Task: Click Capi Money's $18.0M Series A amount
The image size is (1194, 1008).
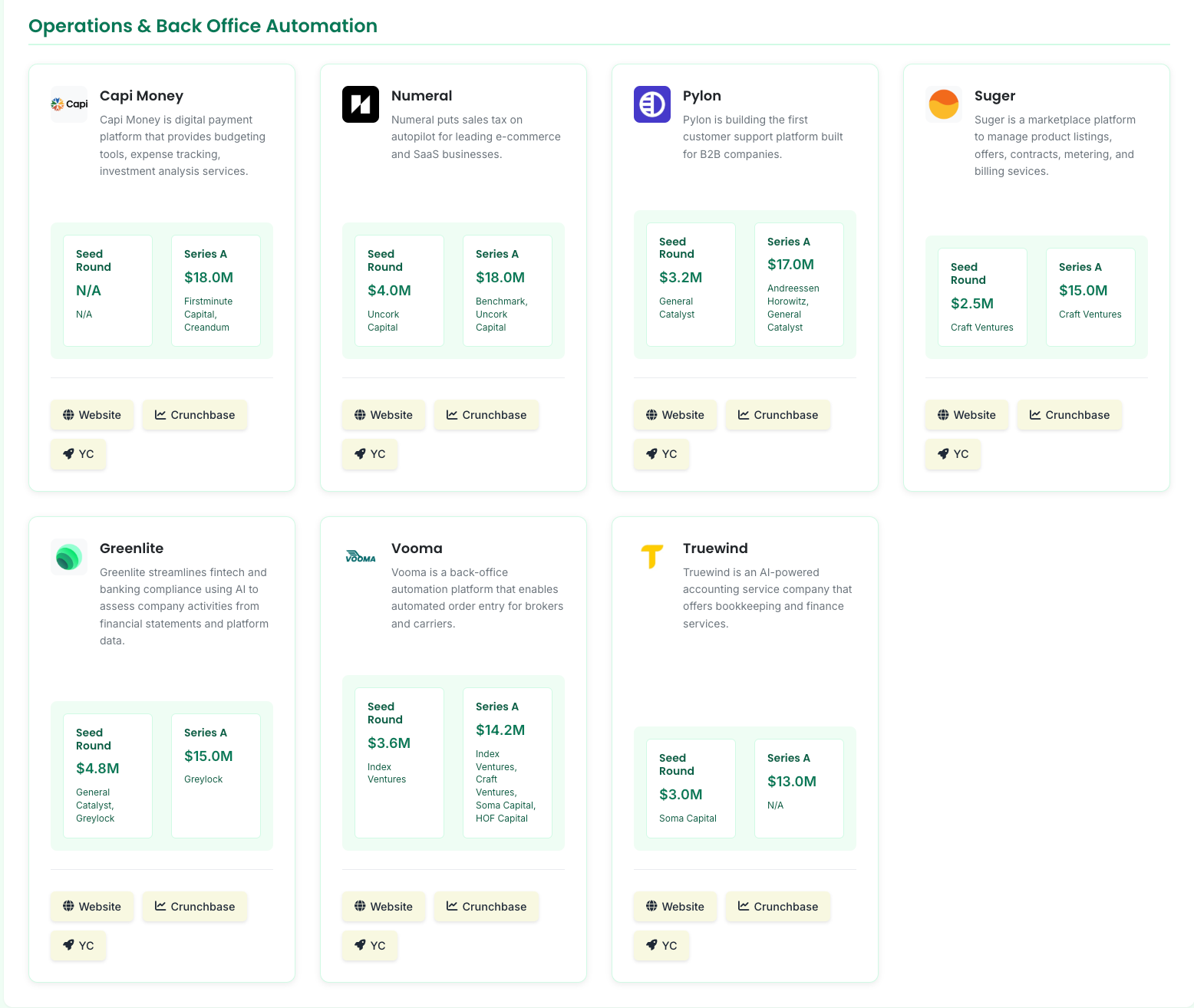Action: 209,278
